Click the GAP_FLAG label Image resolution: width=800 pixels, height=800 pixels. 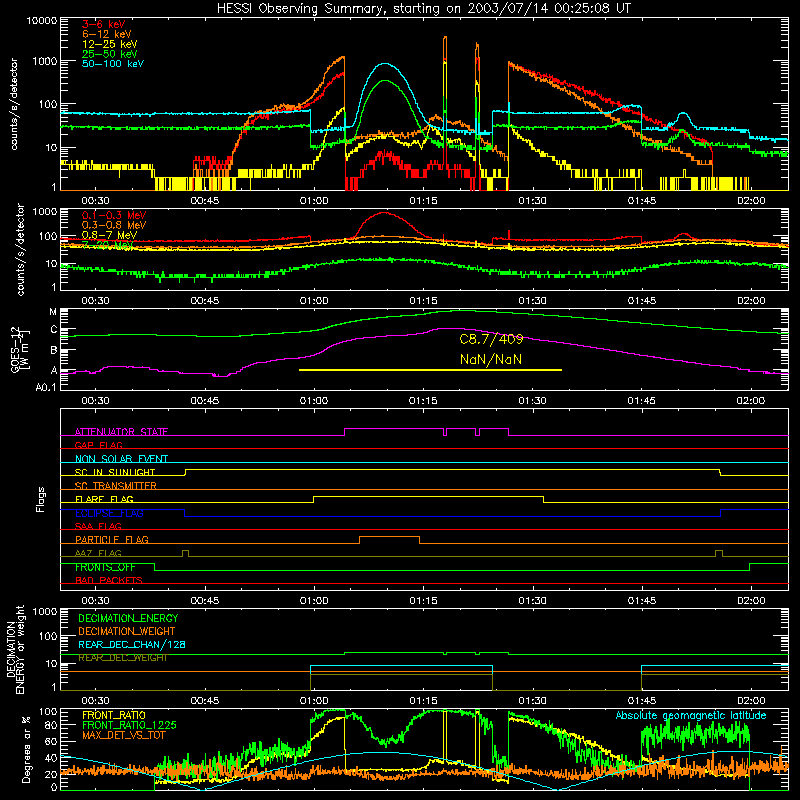tap(98, 445)
